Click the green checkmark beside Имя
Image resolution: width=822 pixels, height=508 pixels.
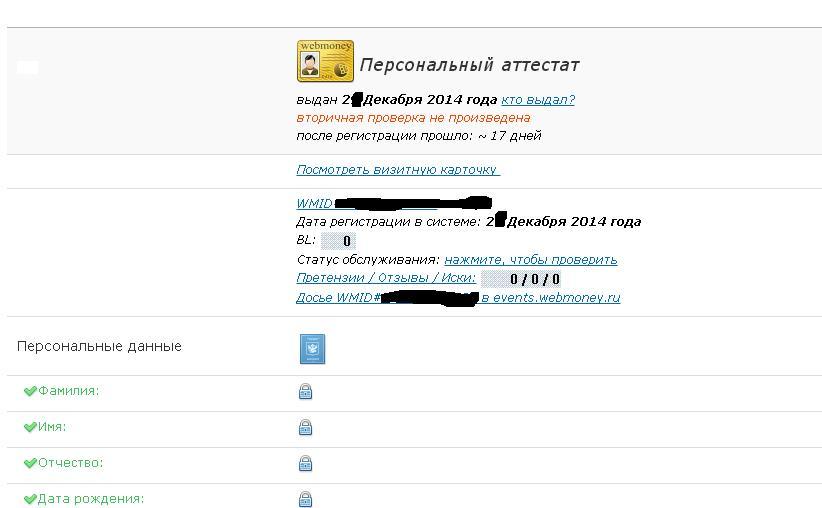[x=30, y=427]
